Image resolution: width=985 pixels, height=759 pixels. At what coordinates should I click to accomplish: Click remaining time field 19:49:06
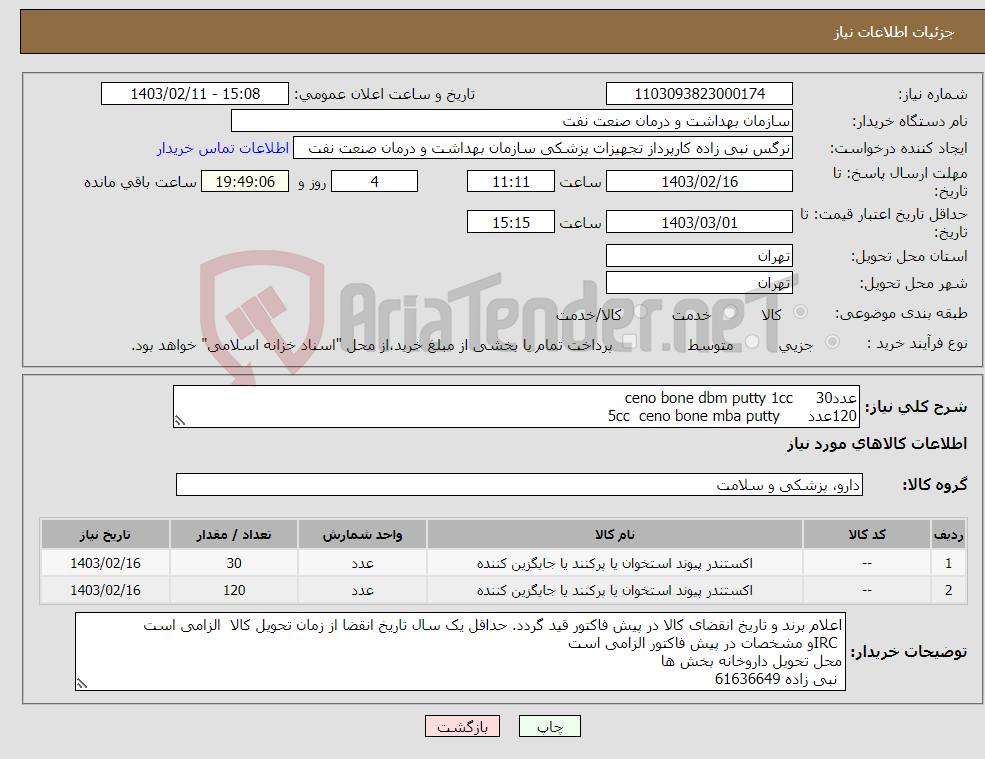pyautogui.click(x=245, y=182)
